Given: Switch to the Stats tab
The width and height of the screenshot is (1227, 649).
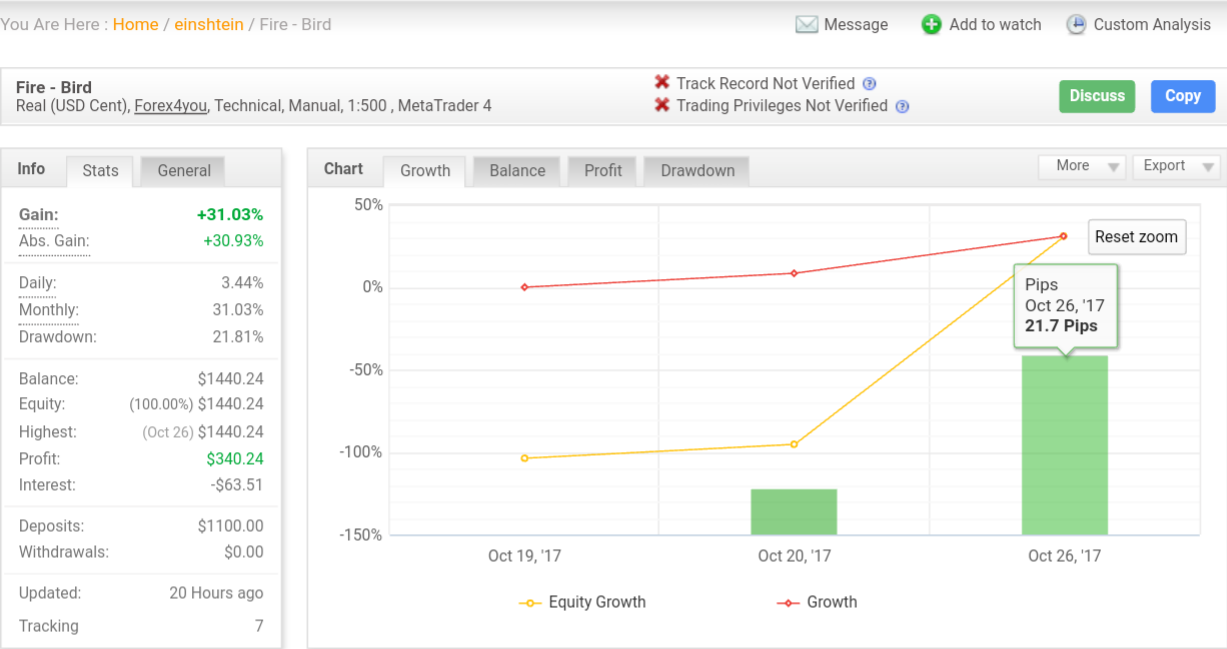Looking at the screenshot, I should [x=100, y=171].
